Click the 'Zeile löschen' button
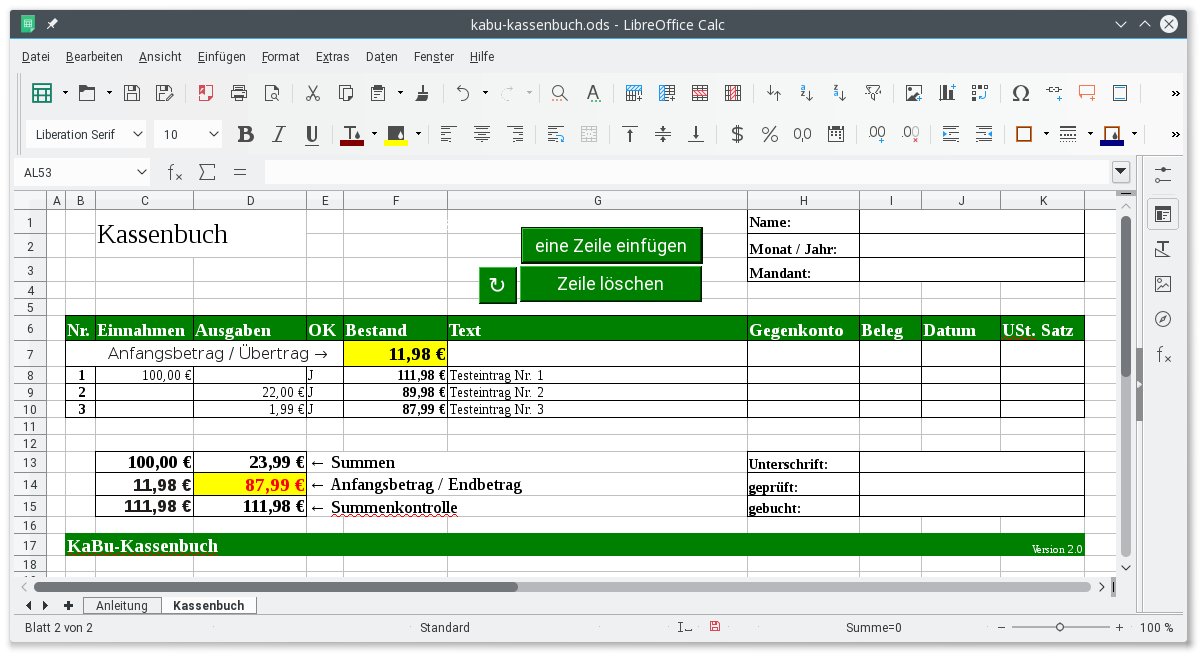Image resolution: width=1203 pixels, height=658 pixels. point(611,283)
